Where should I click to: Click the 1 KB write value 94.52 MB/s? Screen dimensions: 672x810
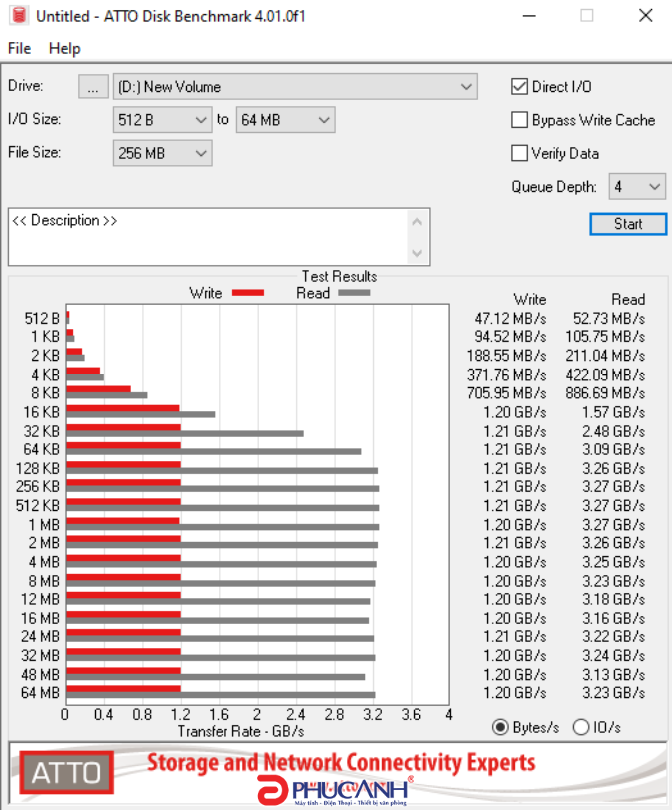[x=510, y=337]
